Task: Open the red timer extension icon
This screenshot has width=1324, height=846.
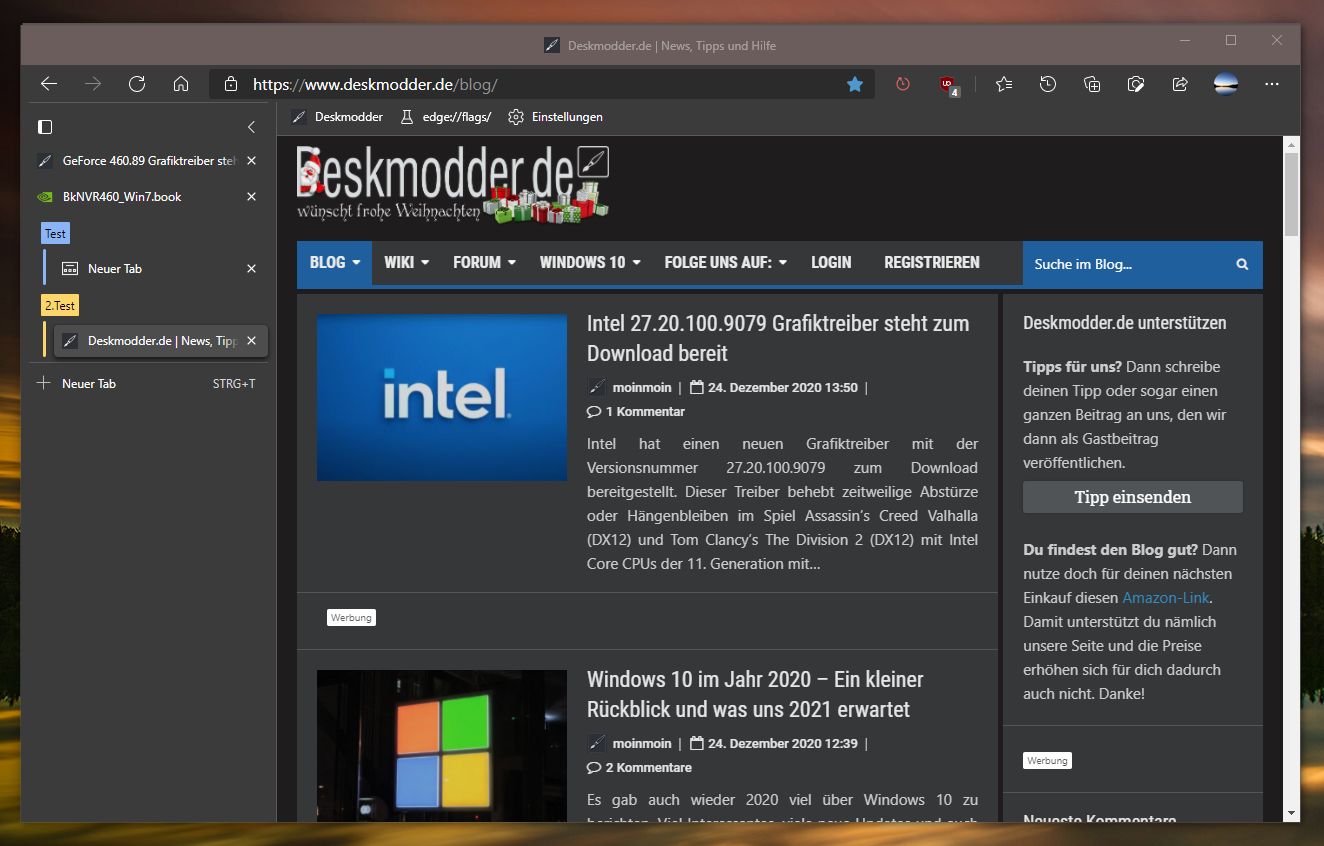Action: tap(903, 84)
